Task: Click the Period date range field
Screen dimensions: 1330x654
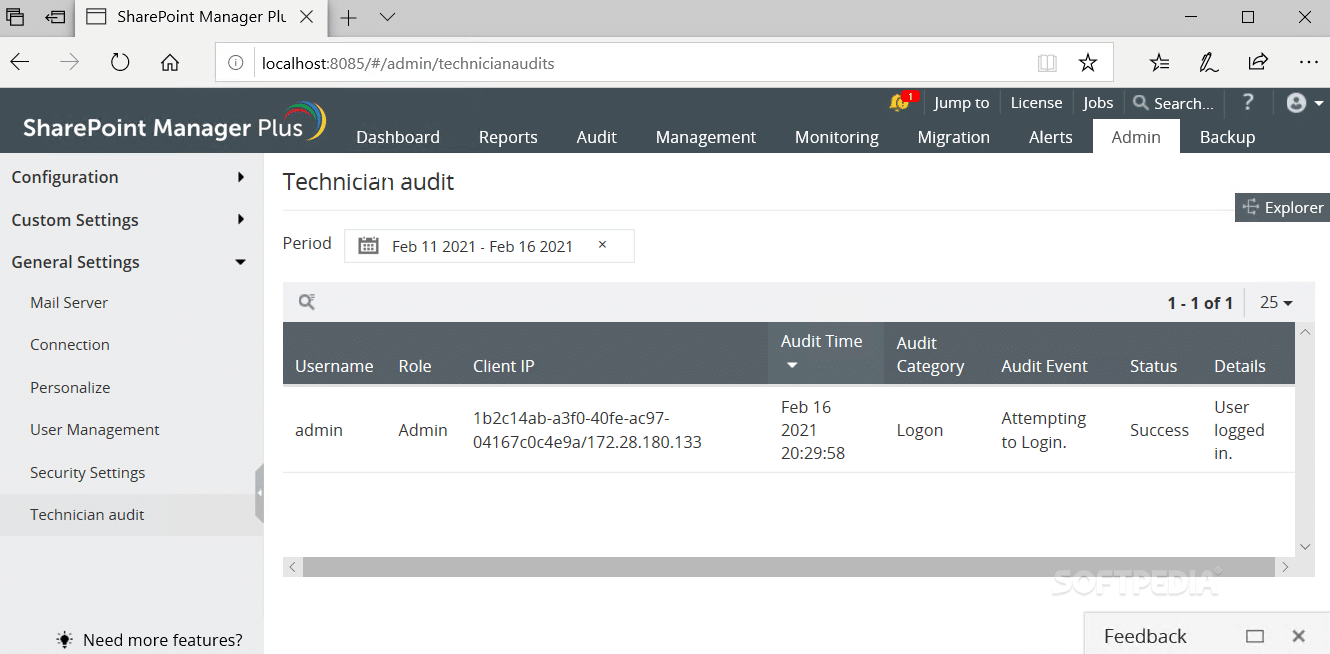Action: [489, 246]
